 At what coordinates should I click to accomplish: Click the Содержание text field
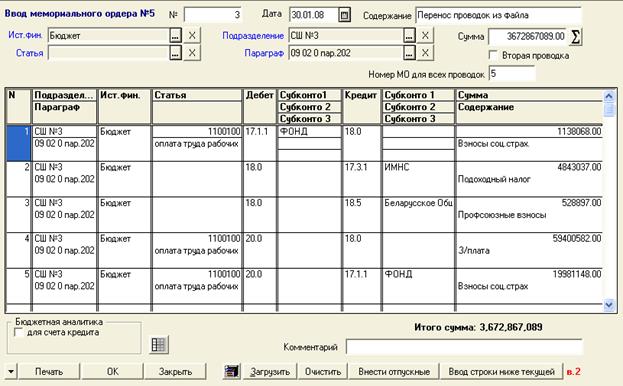498,15
